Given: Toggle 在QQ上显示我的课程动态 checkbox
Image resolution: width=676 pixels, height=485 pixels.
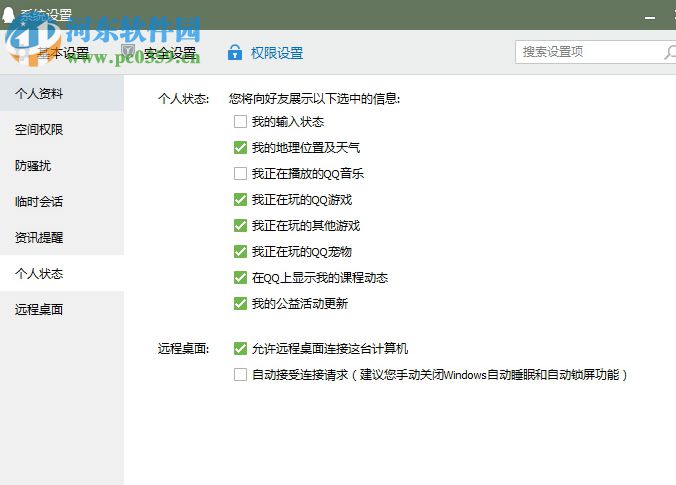Looking at the screenshot, I should pyautogui.click(x=240, y=277).
